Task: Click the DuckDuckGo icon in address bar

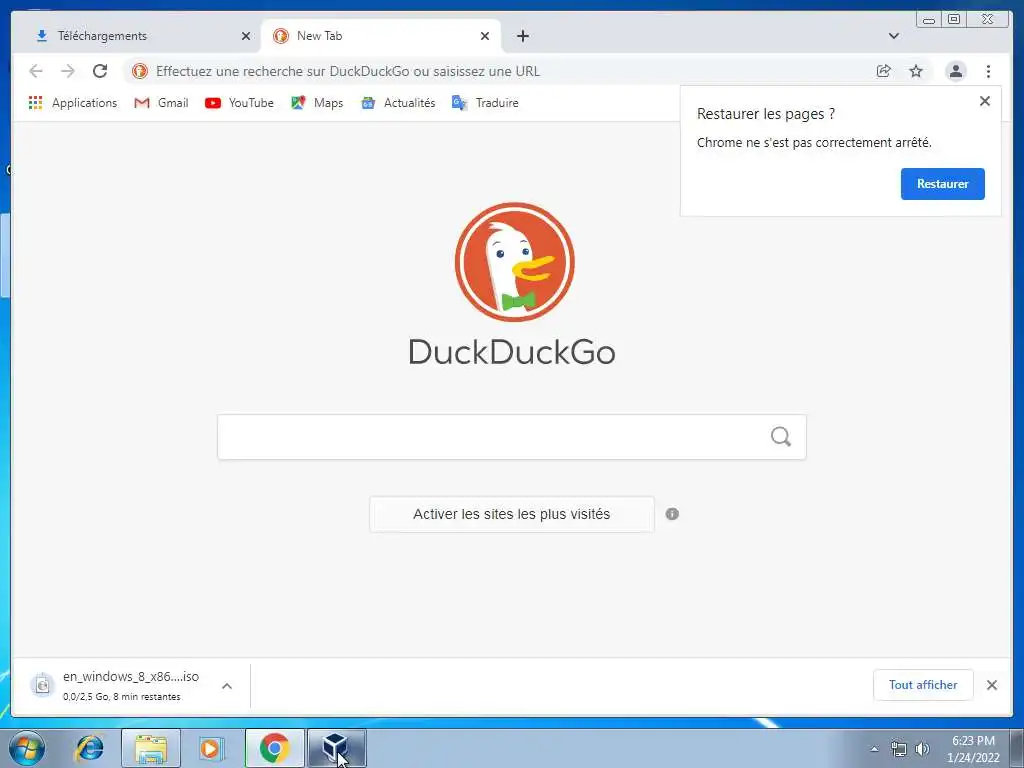Action: [140, 71]
